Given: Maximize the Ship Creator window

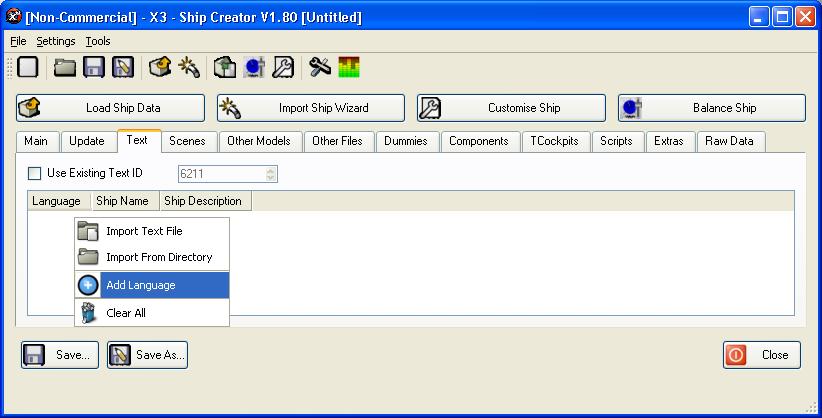Looking at the screenshot, I should 782,17.
